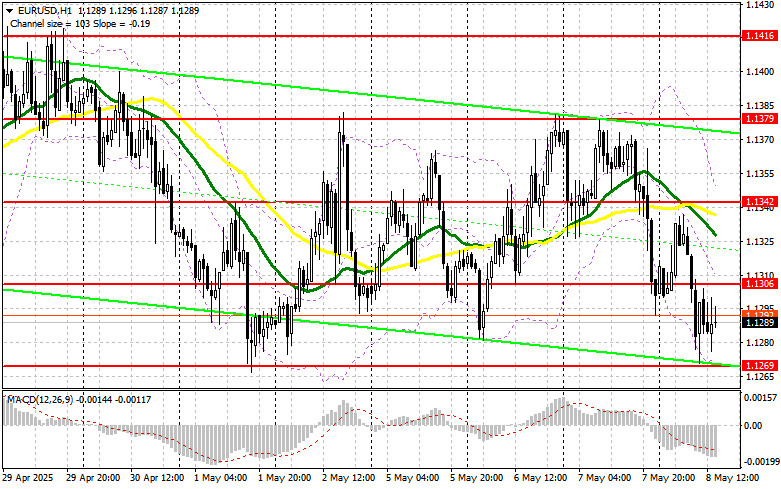This screenshot has width=781, height=489.
Task: Click the '6 May 12:00' time label
Action: pyautogui.click(x=540, y=478)
